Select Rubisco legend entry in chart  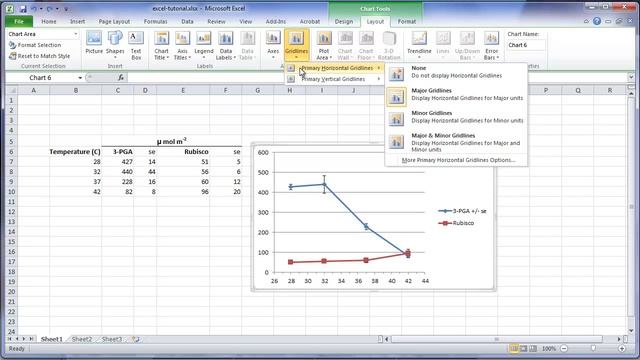click(x=456, y=223)
